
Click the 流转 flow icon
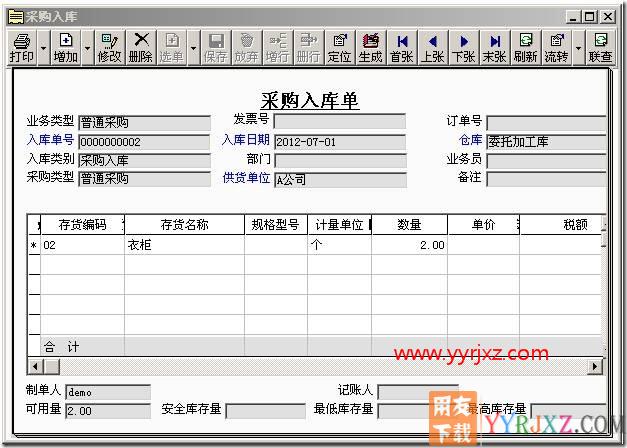(x=557, y=48)
